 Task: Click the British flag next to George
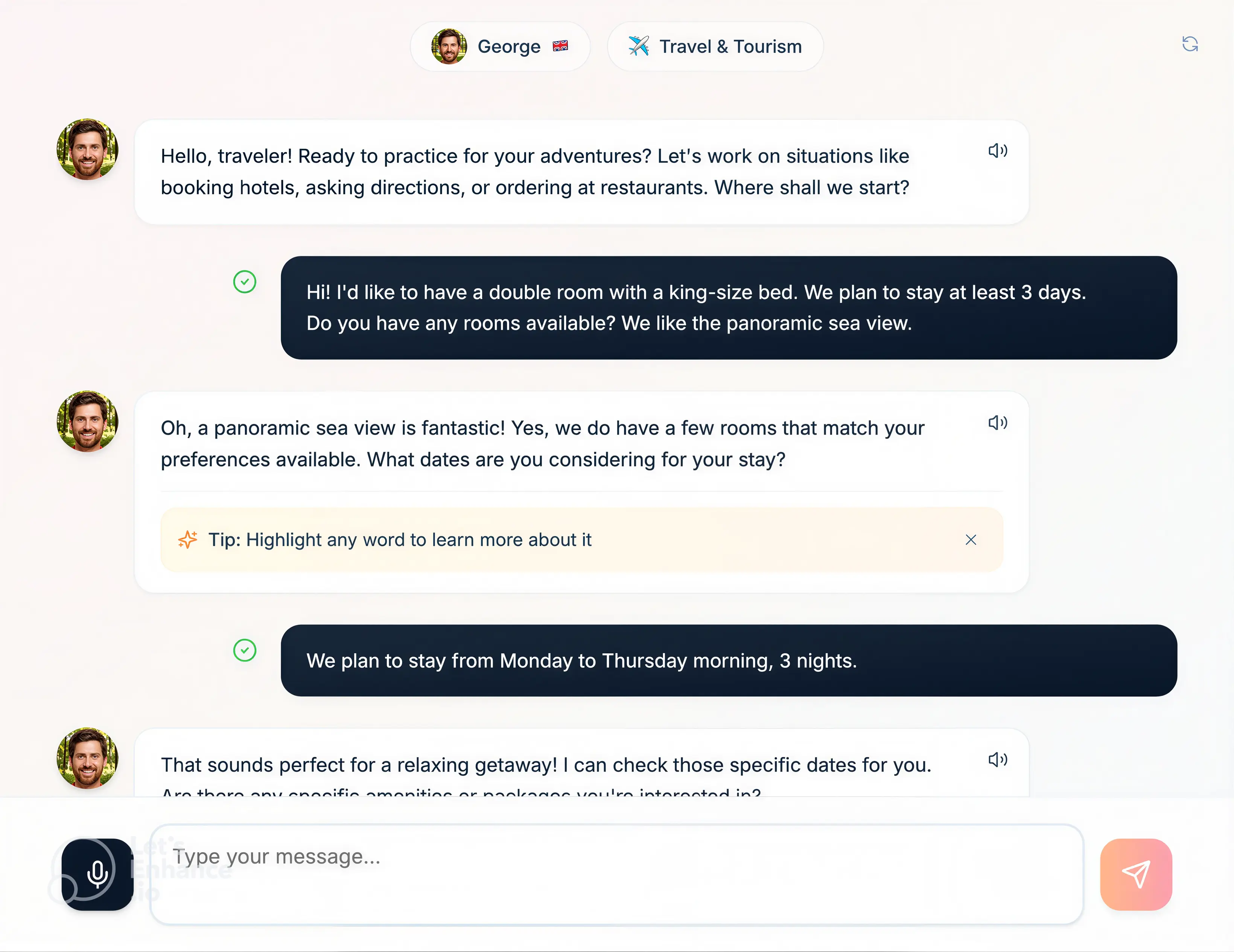click(x=560, y=46)
